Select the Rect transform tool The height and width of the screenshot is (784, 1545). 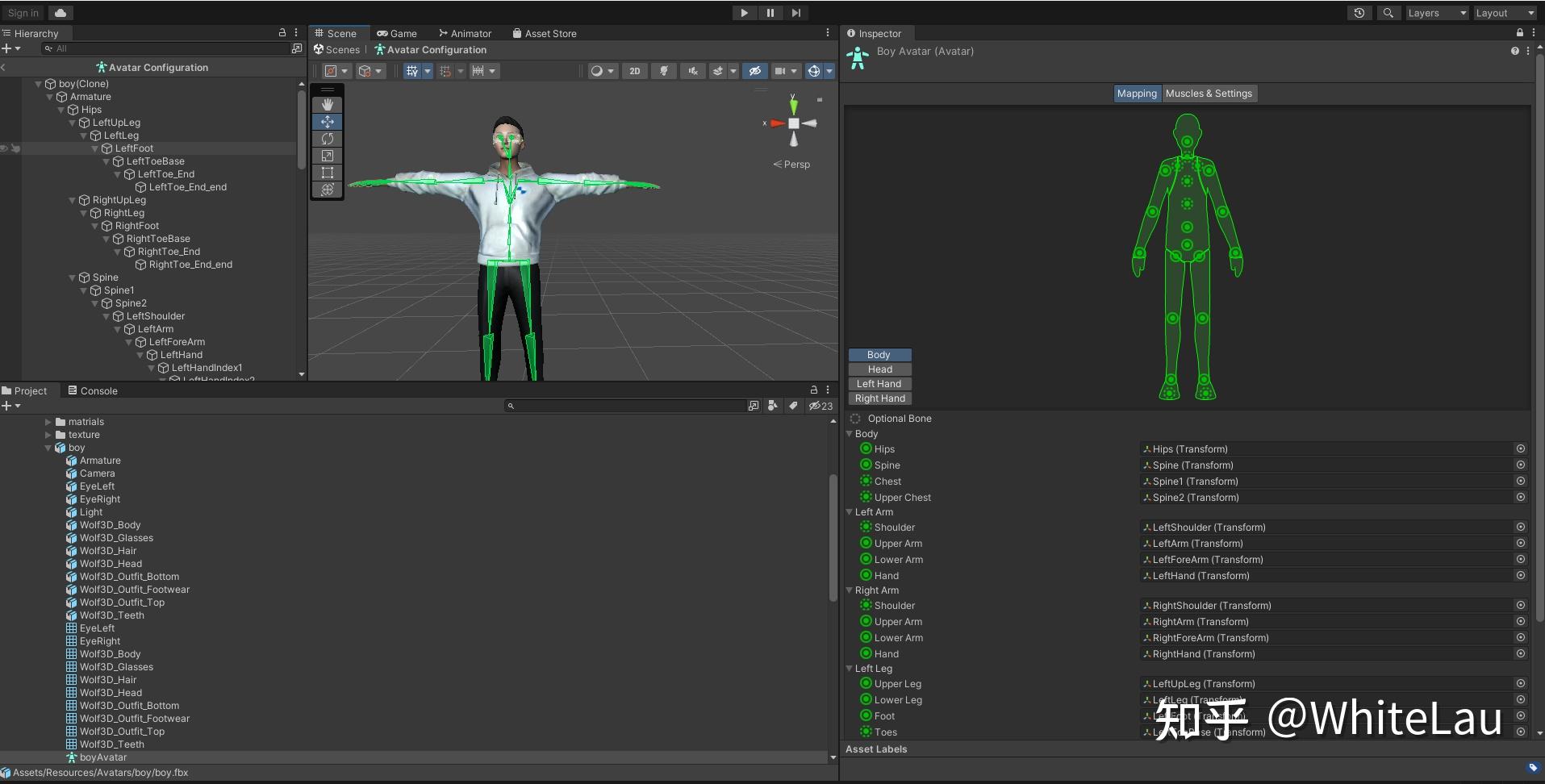click(327, 173)
